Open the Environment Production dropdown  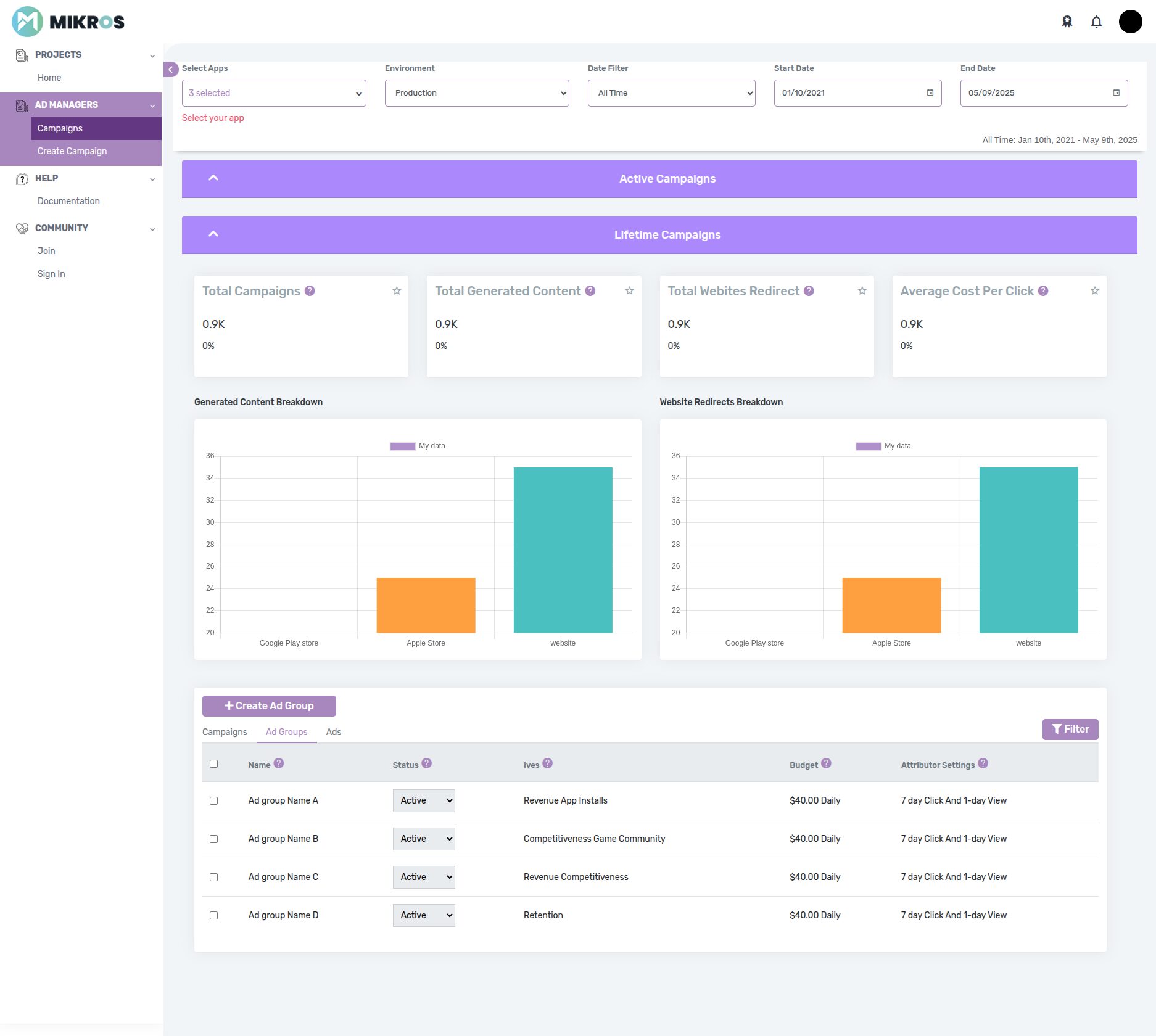point(477,93)
